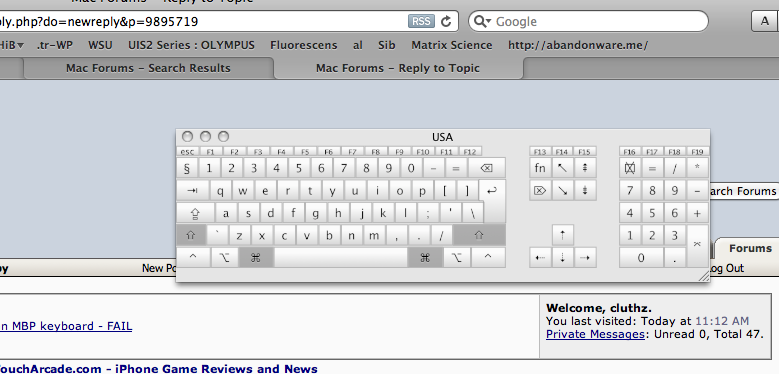Click the page down key icon
Image resolution: width=779 pixels, height=374 pixels.
(585, 191)
